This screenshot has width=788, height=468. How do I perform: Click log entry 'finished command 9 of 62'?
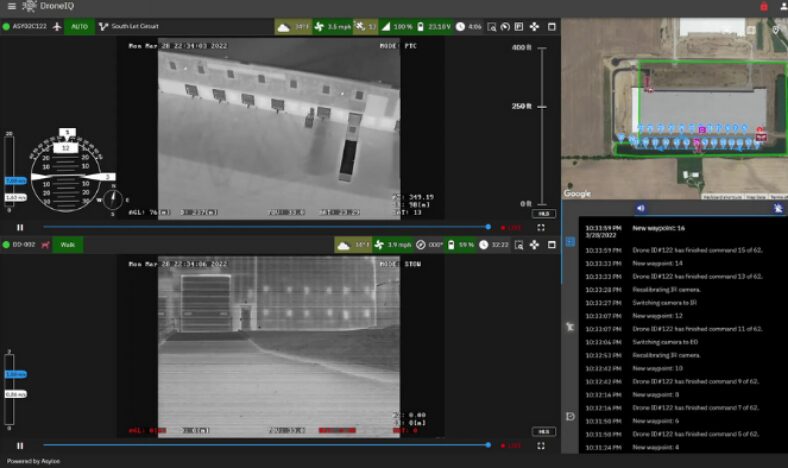coord(696,381)
